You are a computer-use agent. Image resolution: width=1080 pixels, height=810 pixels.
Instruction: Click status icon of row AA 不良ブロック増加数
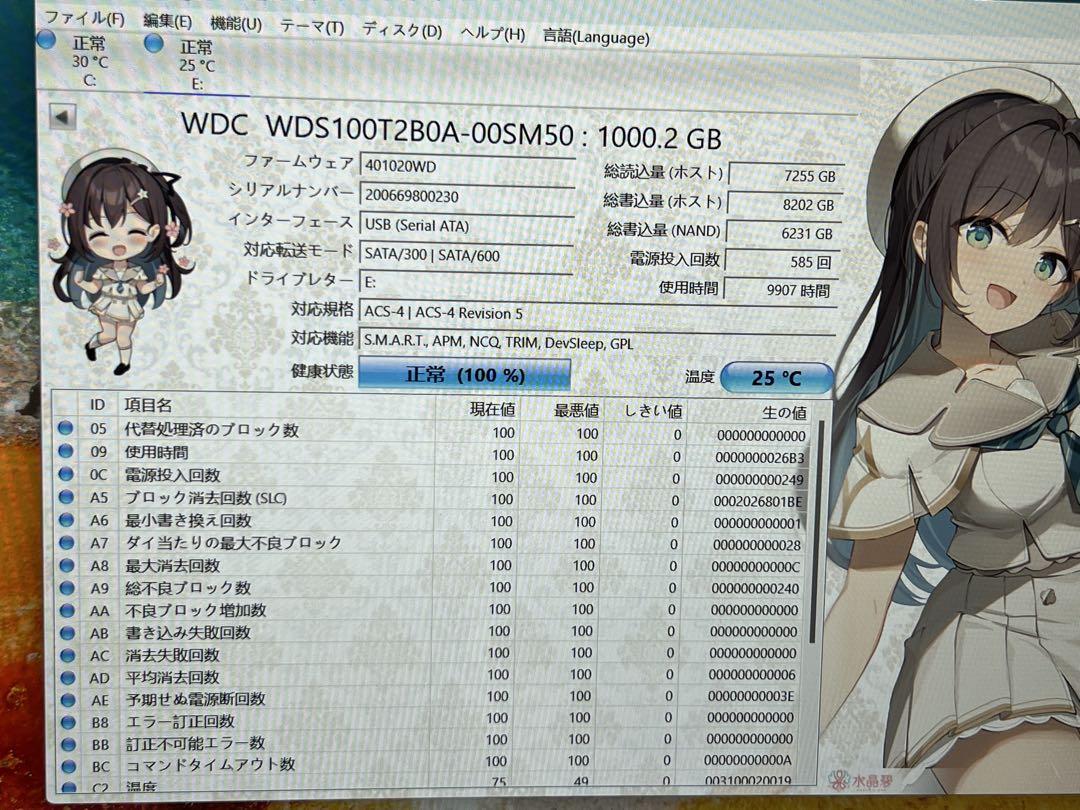coord(67,610)
